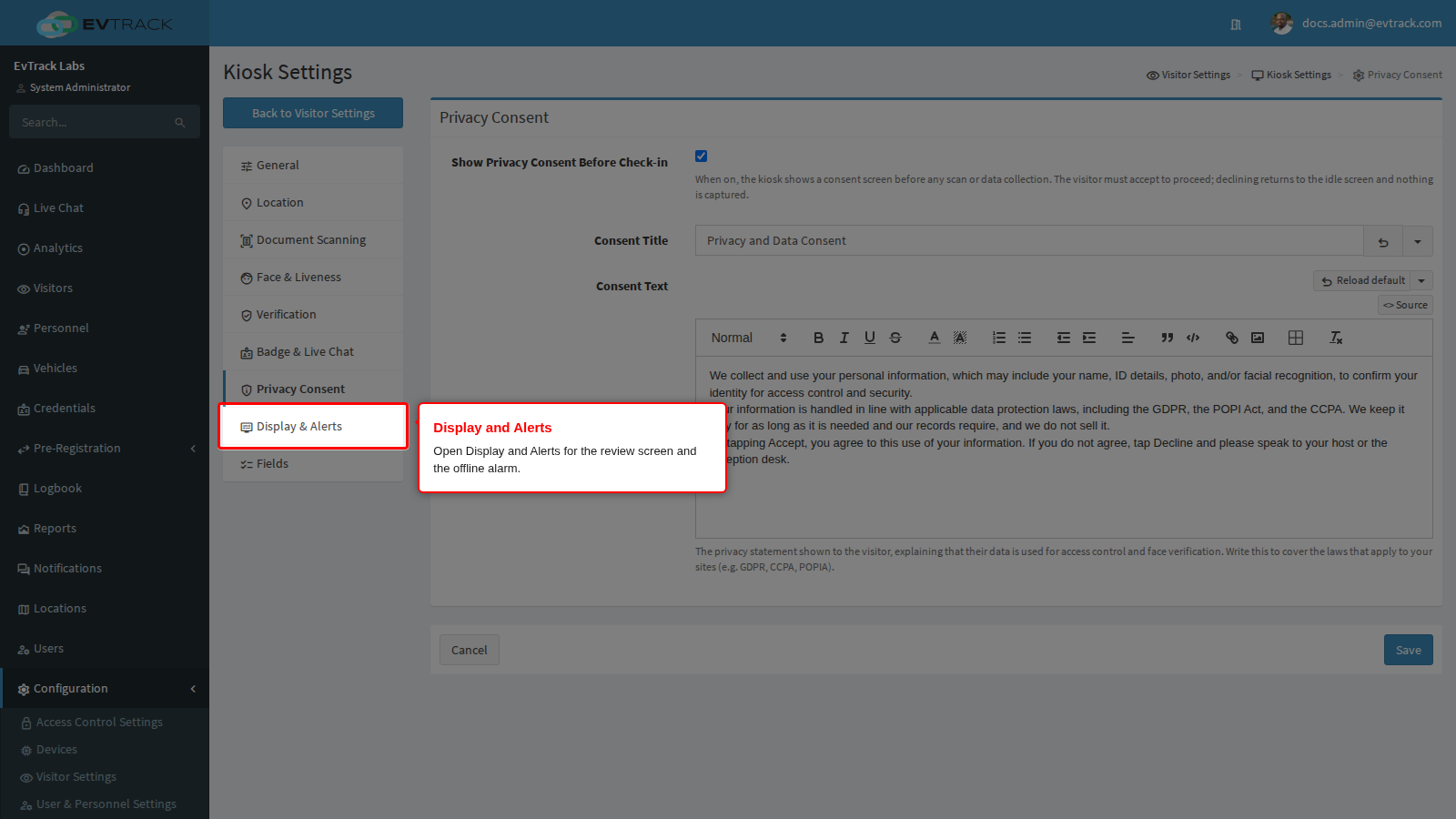Apply underline in the consent text editor
Image resolution: width=1456 pixels, height=819 pixels.
pyautogui.click(x=869, y=338)
